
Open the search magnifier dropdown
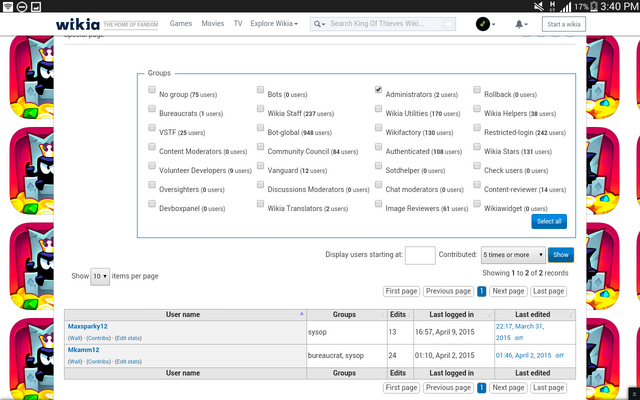pos(319,24)
